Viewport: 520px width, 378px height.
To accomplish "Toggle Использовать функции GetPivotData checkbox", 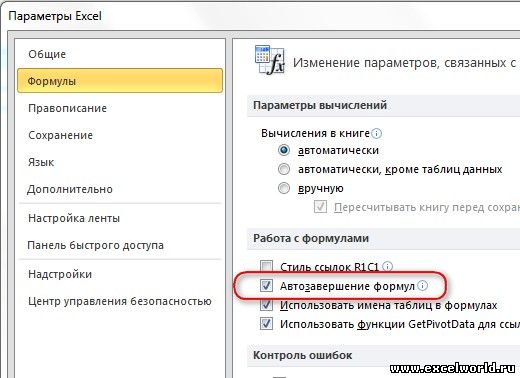I will (x=266, y=324).
